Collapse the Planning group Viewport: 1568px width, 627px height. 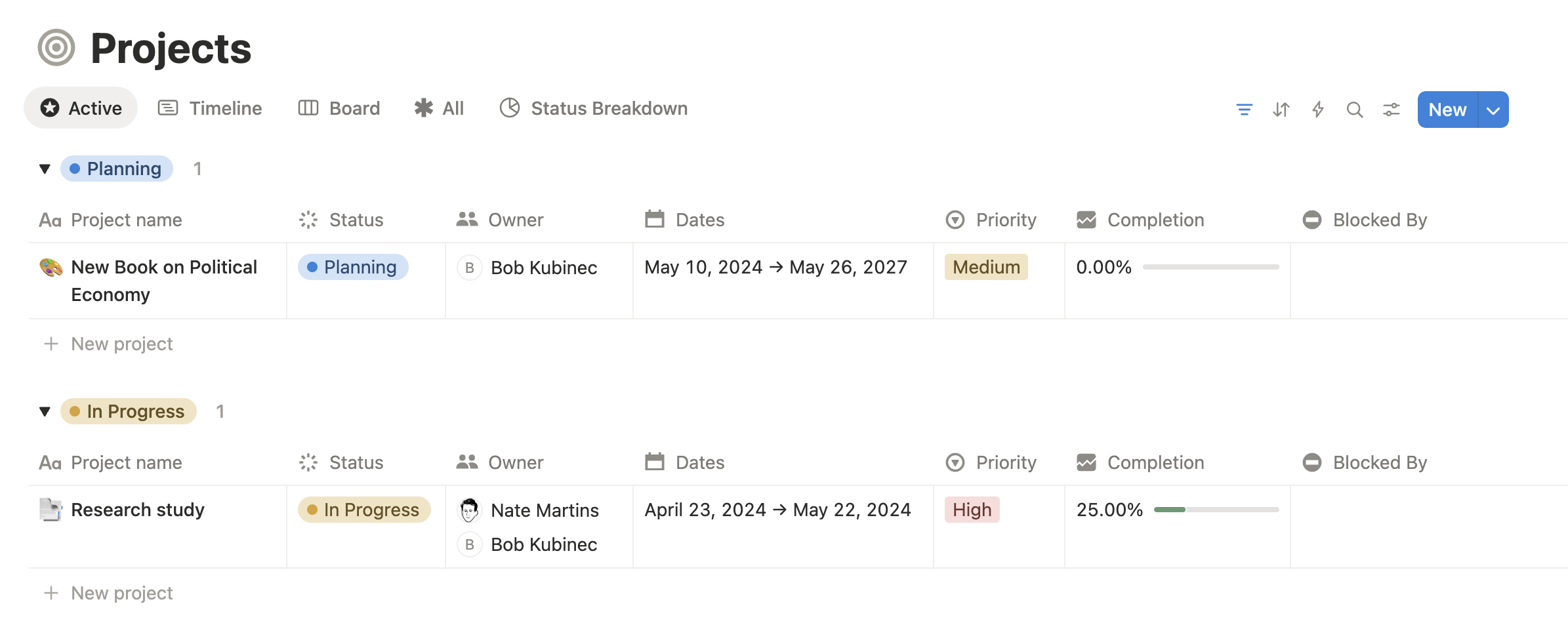click(x=45, y=169)
